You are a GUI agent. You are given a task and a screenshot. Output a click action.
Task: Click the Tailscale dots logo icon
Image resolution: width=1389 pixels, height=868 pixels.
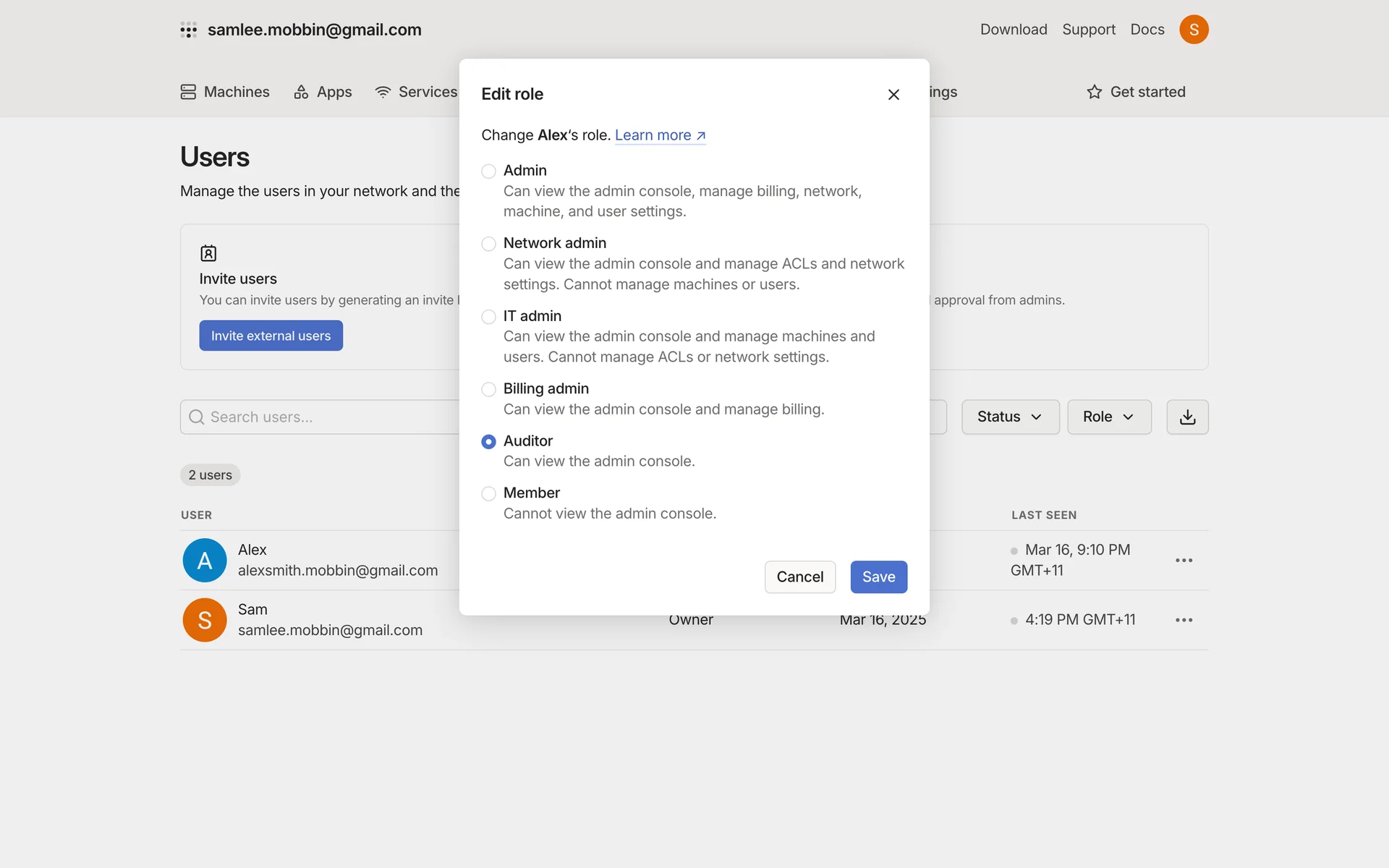click(188, 30)
